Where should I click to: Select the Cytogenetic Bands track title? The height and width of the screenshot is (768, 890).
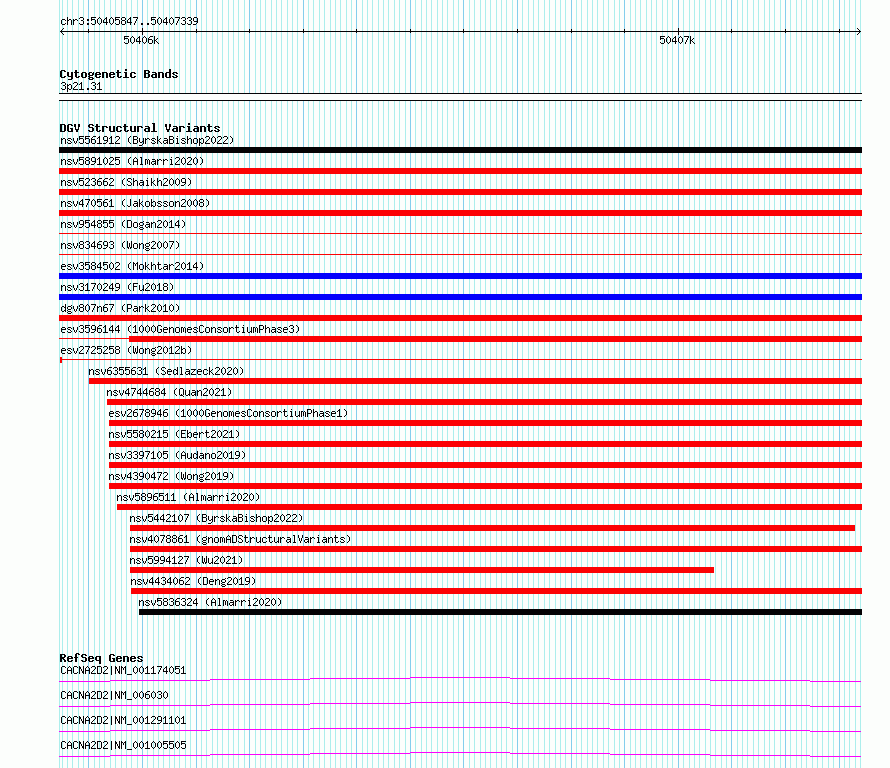click(x=119, y=74)
